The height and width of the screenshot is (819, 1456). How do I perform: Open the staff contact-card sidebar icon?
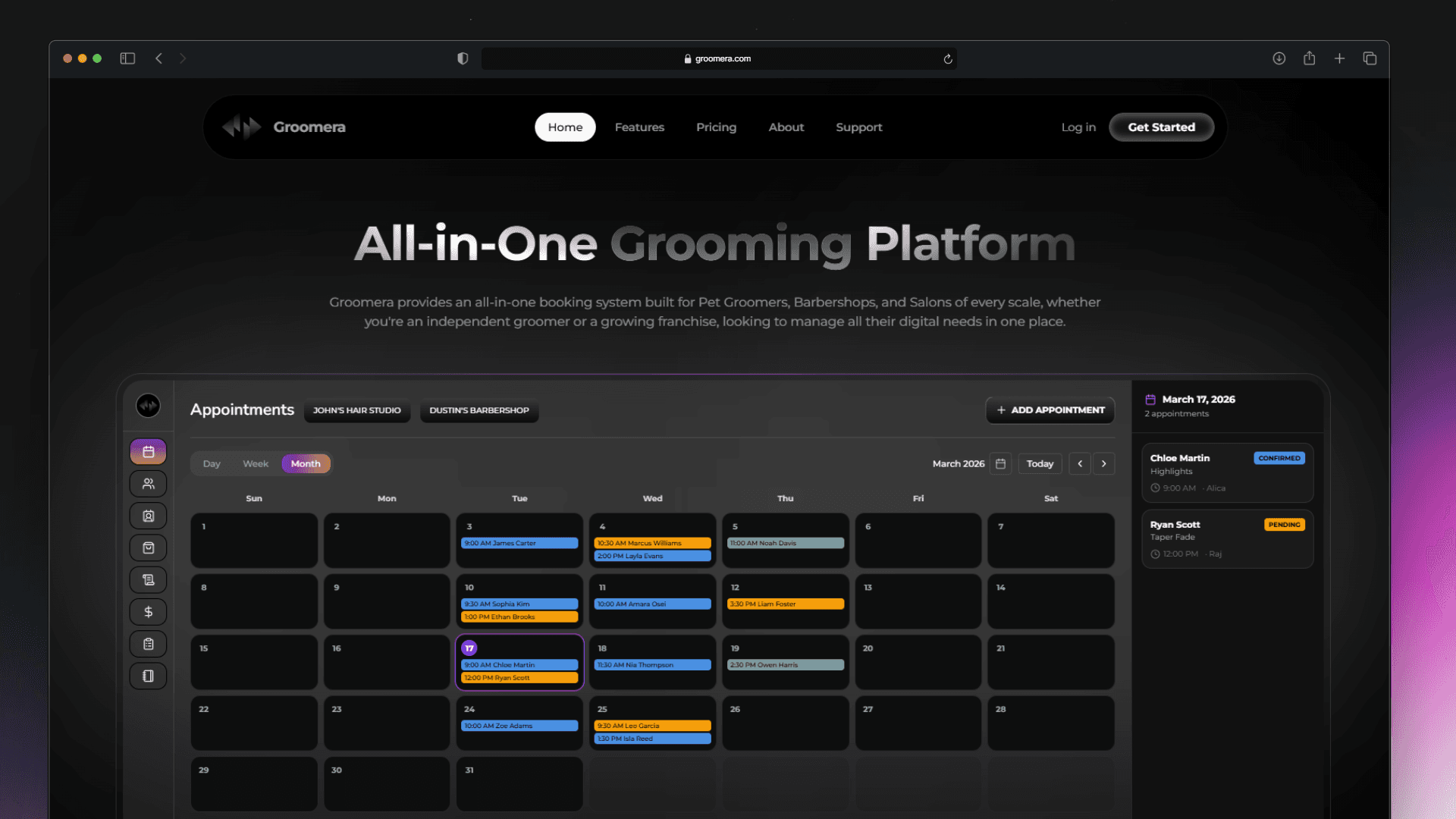149,516
